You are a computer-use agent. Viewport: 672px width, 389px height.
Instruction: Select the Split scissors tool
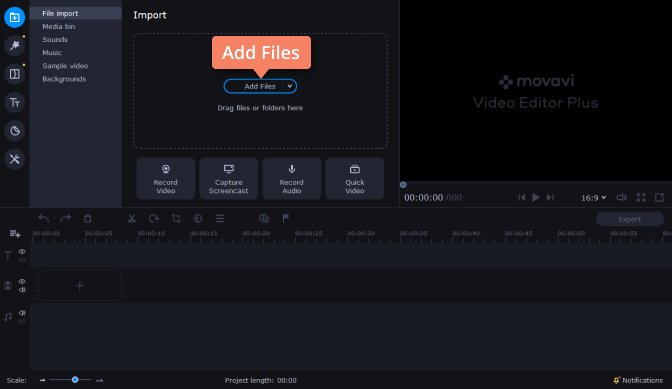132,218
